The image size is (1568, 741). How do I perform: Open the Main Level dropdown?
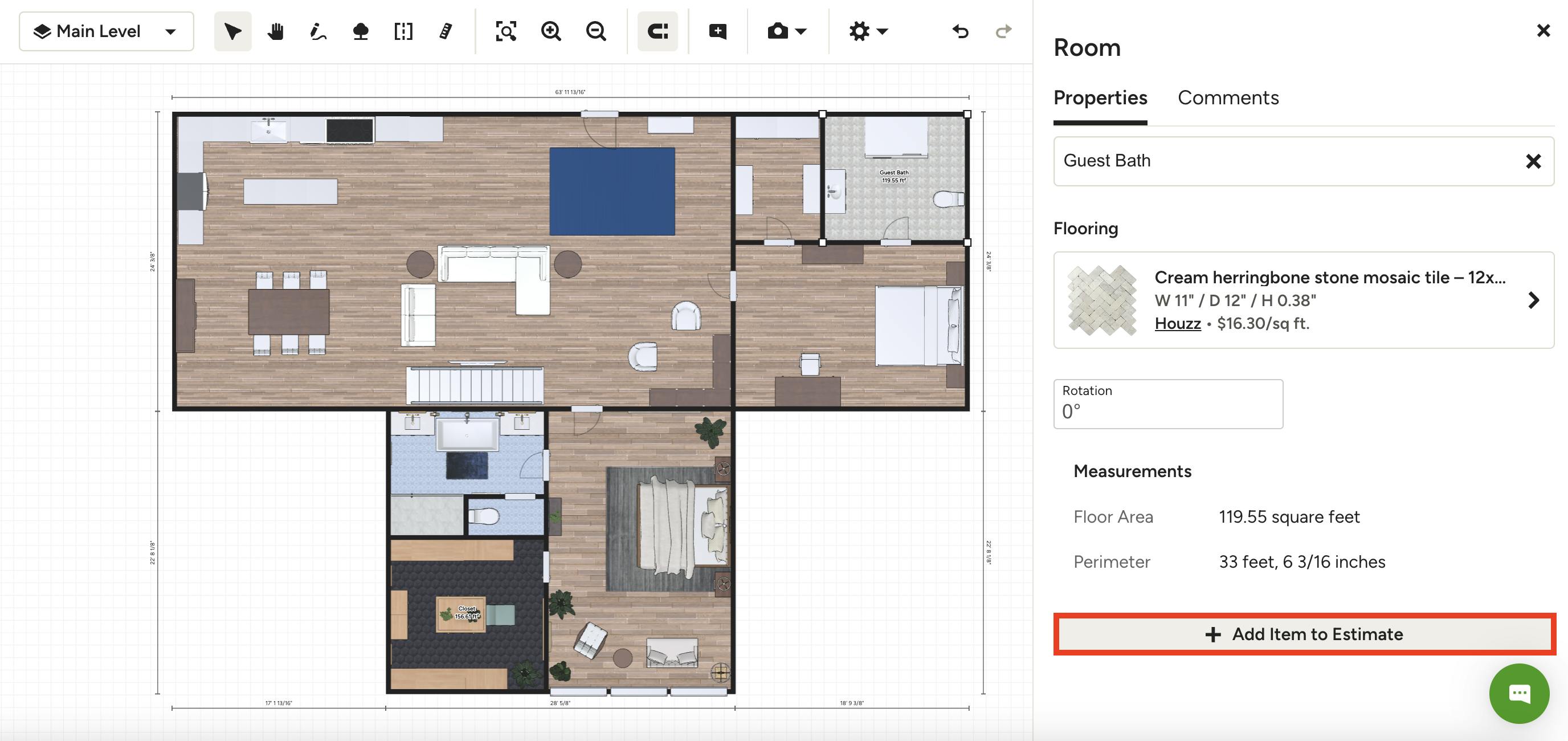coord(107,31)
